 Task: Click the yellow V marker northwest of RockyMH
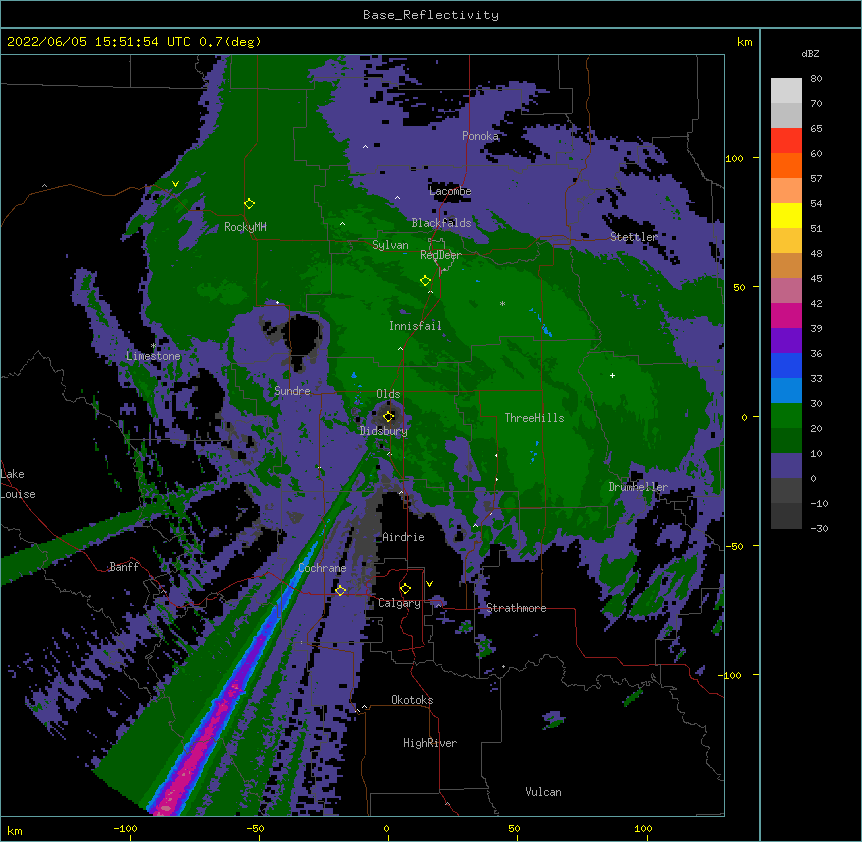point(175,184)
